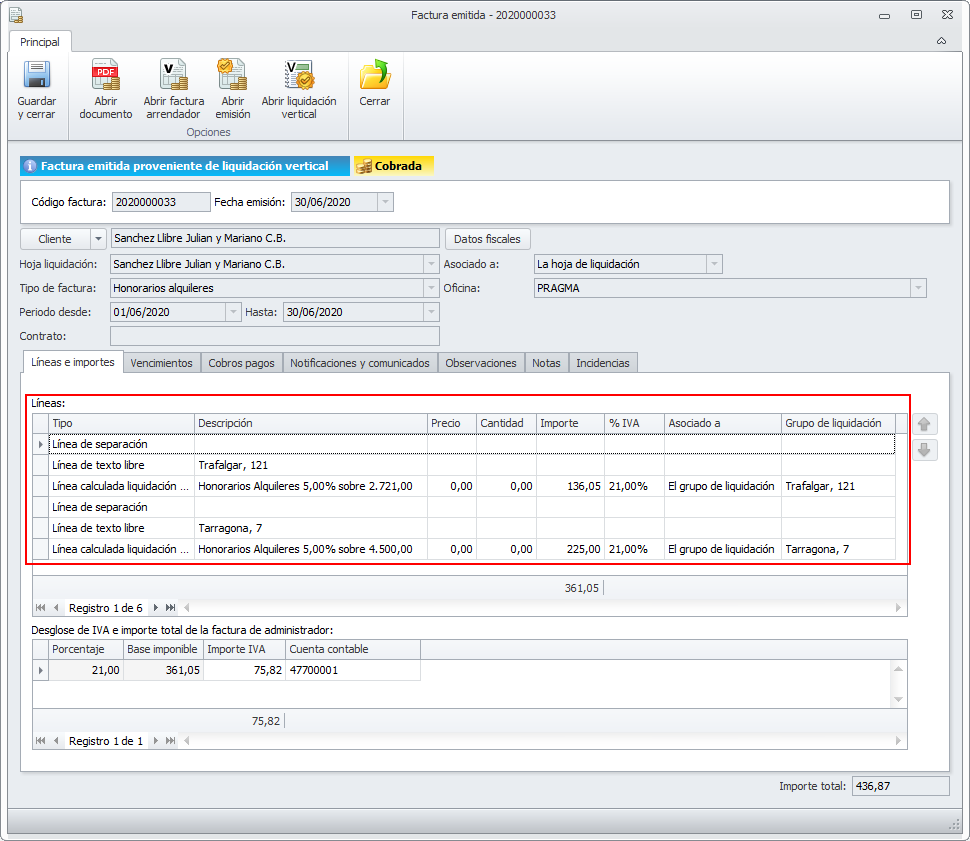Click the Código factura input field
The image size is (970, 841).
tap(160, 202)
